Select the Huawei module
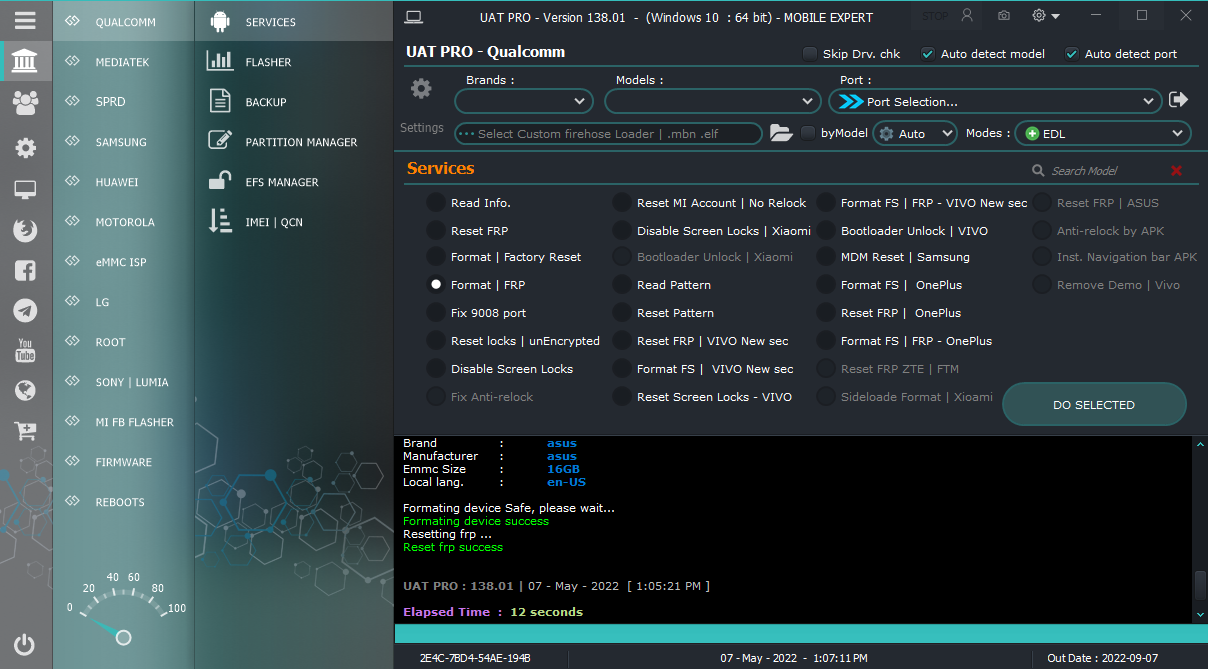The width and height of the screenshot is (1208, 669). [124, 182]
